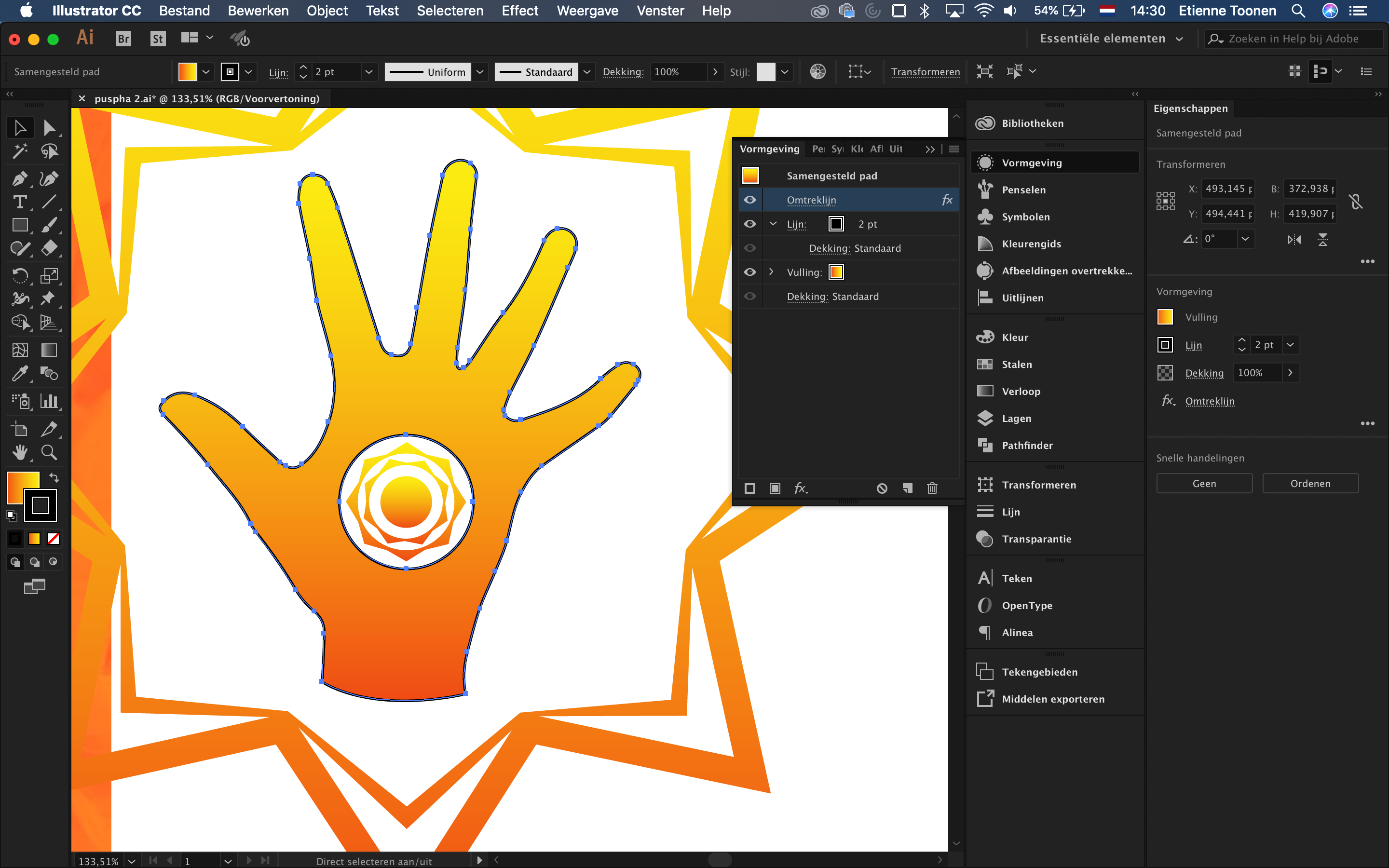Open the Verloop panel

[1020, 390]
